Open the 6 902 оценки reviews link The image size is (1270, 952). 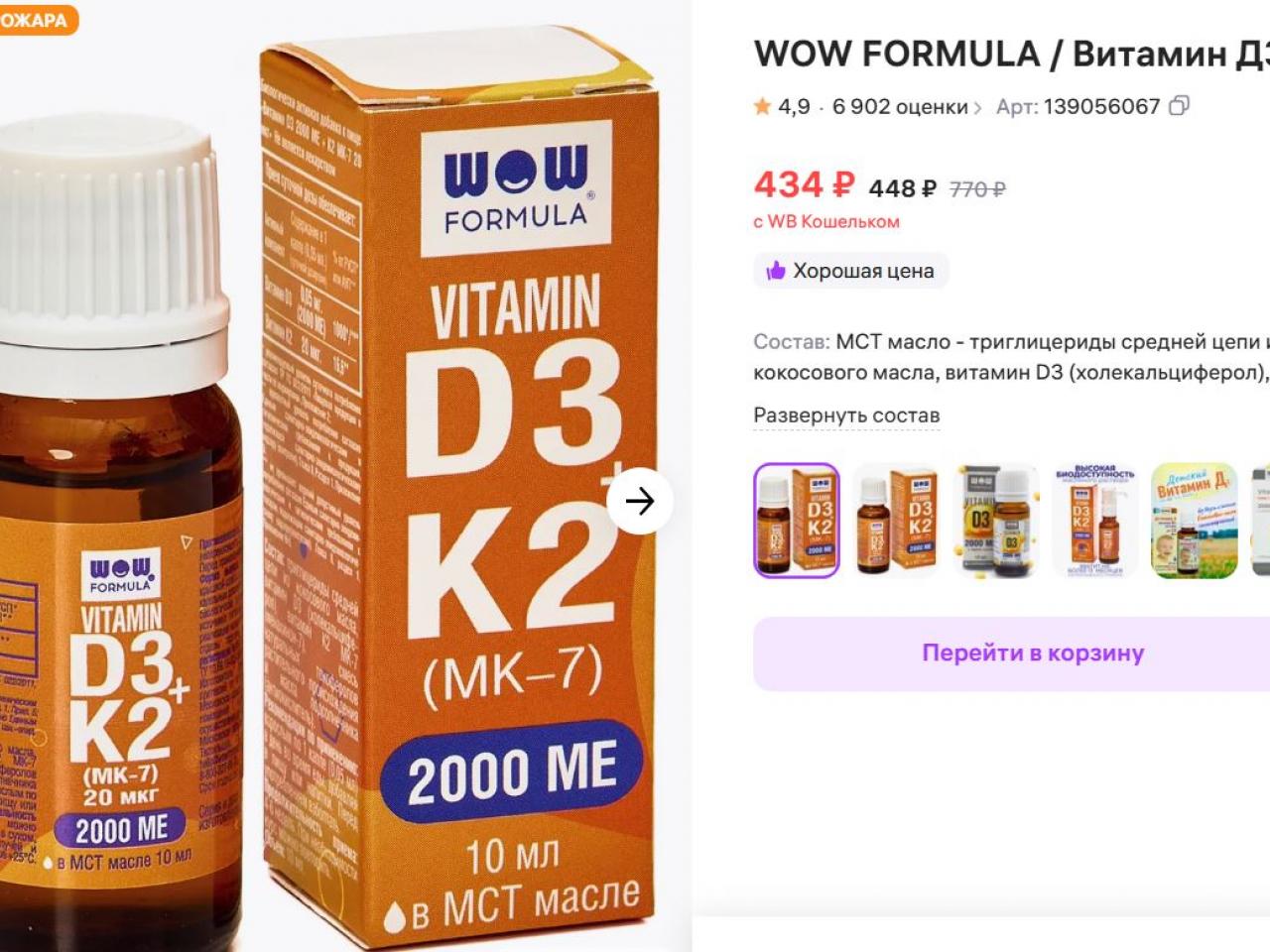tap(900, 106)
